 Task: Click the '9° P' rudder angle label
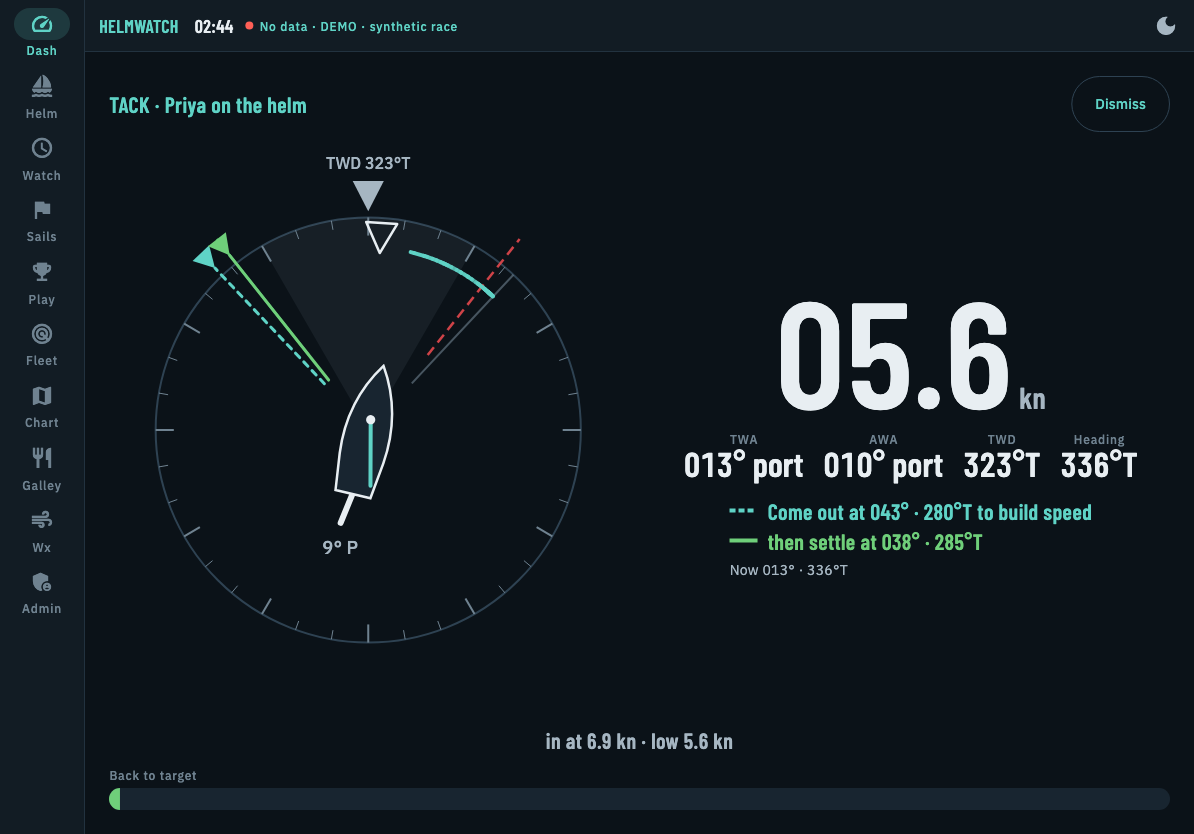(x=340, y=547)
